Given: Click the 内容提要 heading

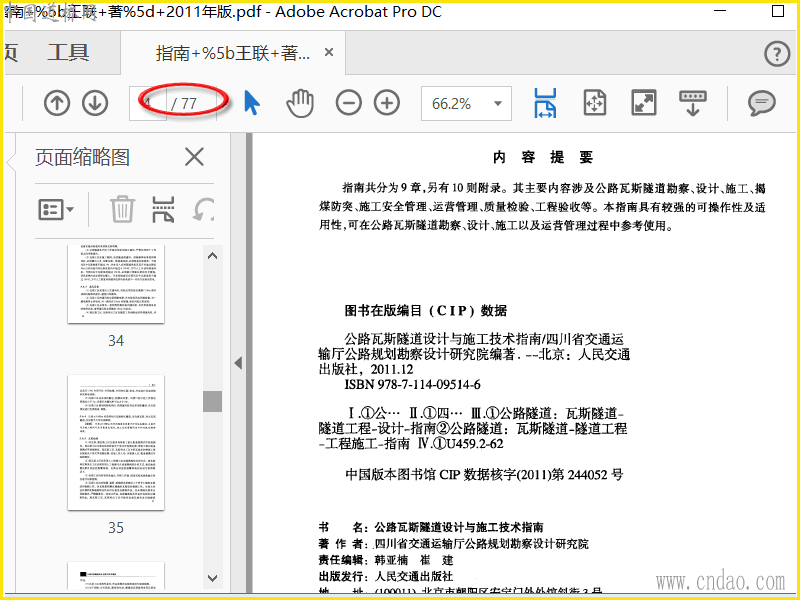Looking at the screenshot, I should (x=543, y=157).
